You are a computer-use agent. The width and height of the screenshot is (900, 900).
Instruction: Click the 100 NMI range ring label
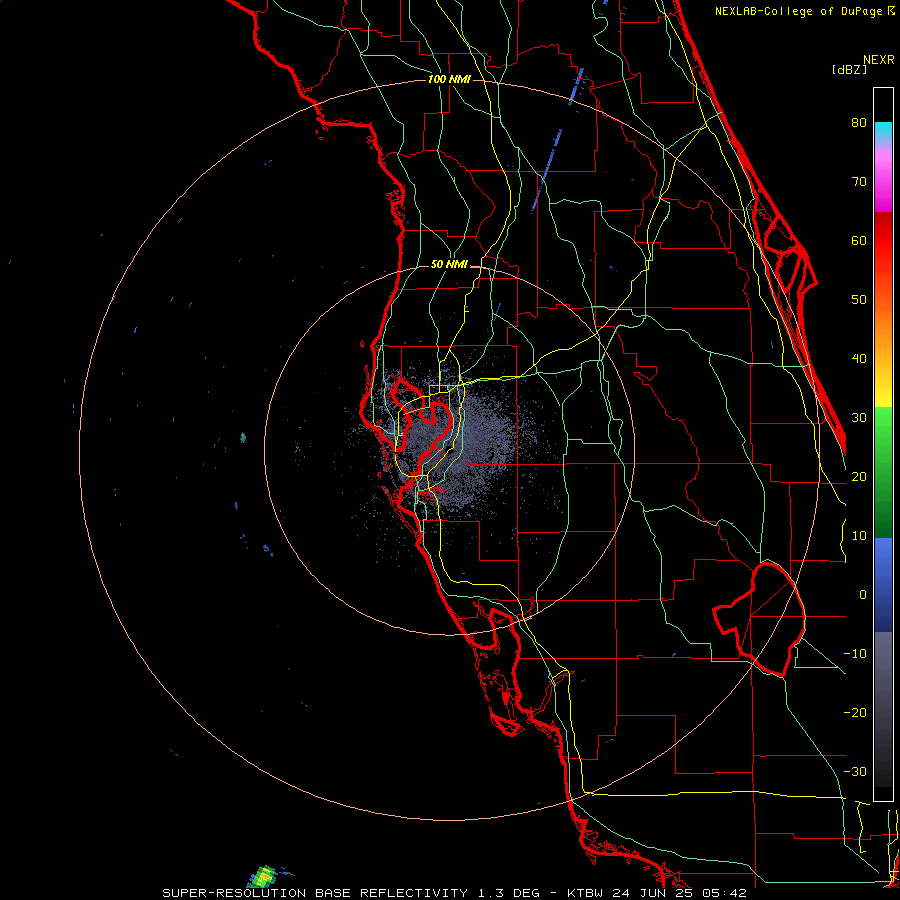click(x=449, y=79)
